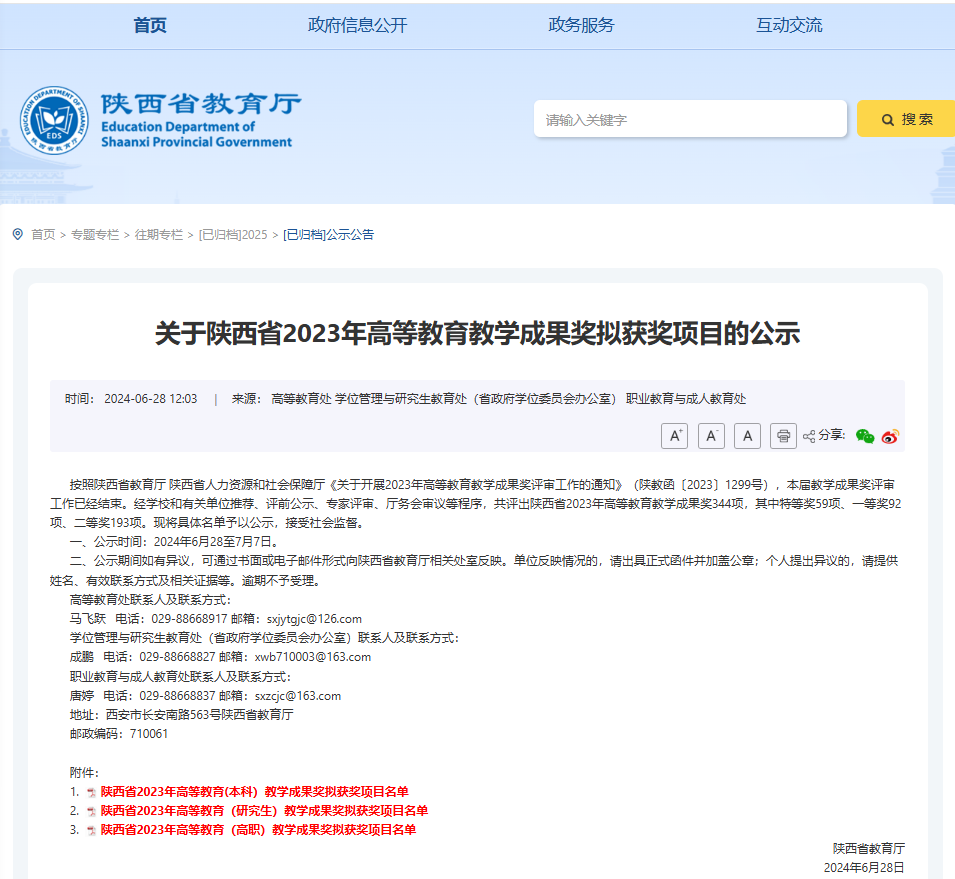955x879 pixels.
Task: Select 互动交流 in top navigation
Action: (788, 26)
